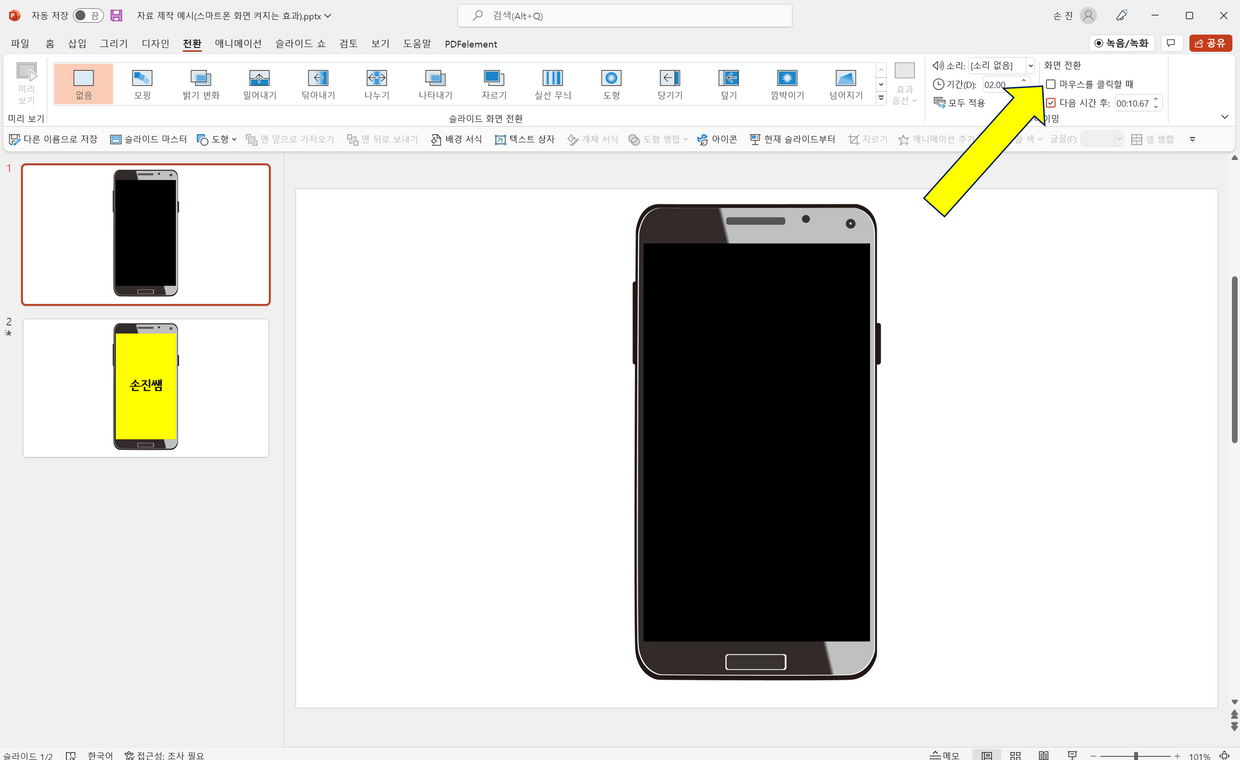Click the 검색 search box
This screenshot has height=760, width=1240.
tap(625, 16)
